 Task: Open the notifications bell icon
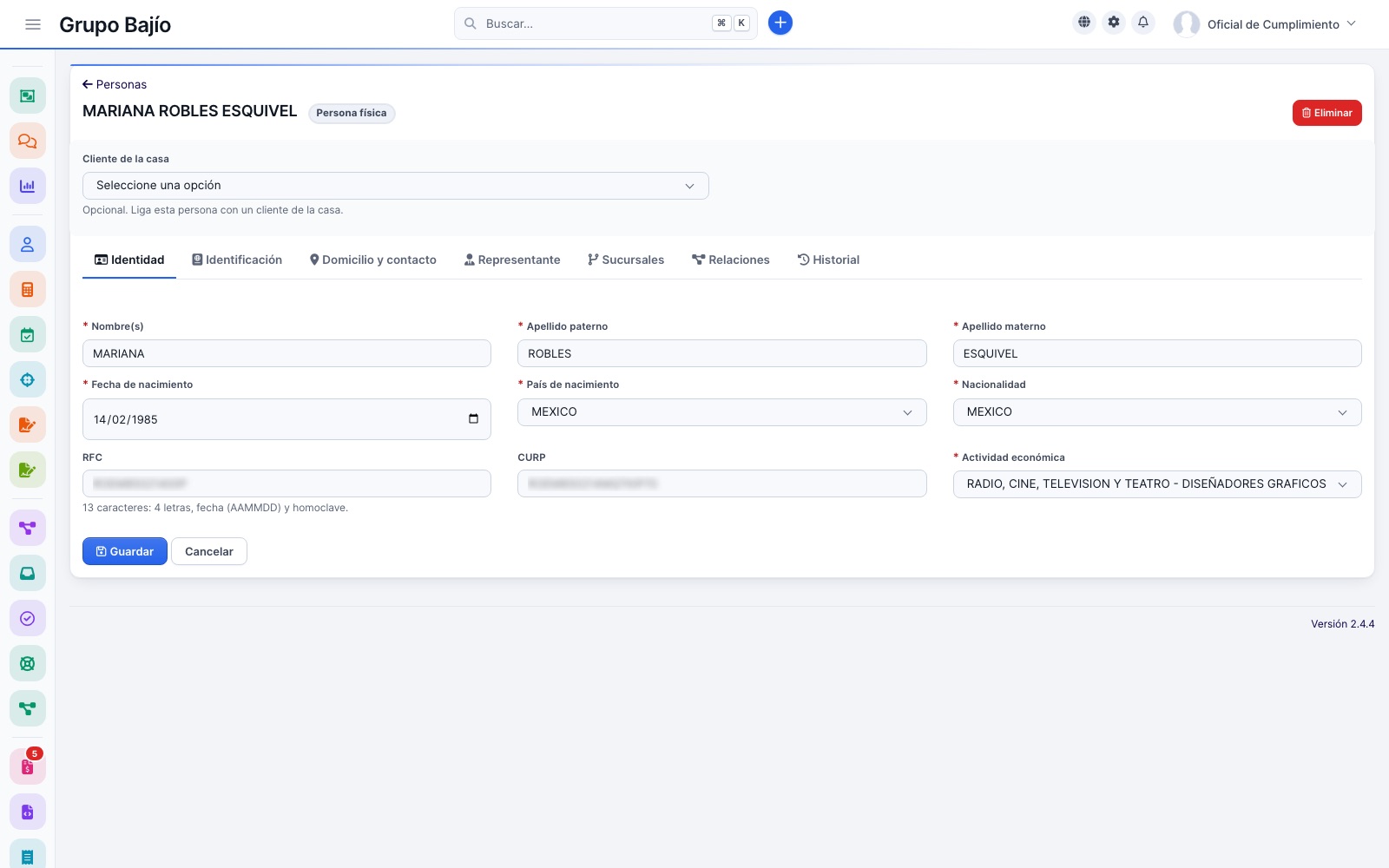pos(1143,23)
